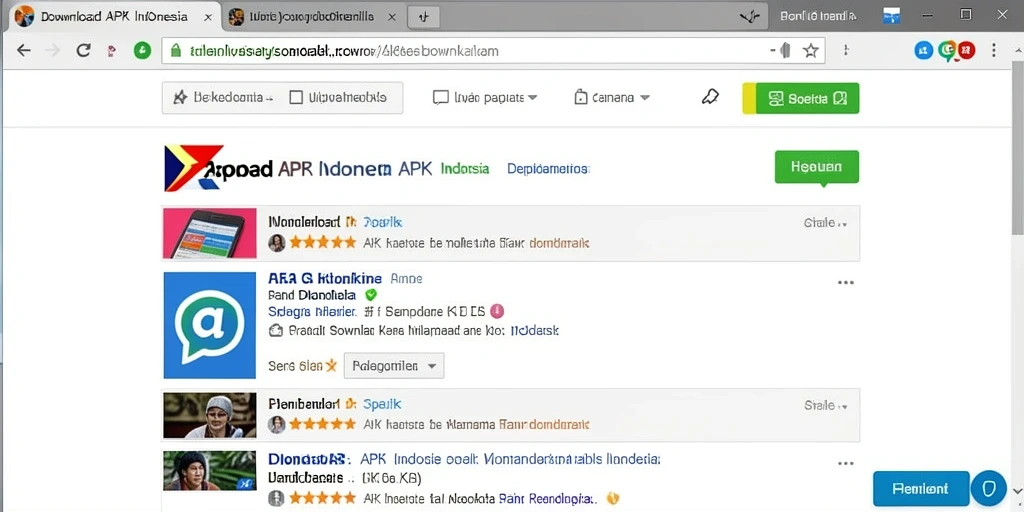Click the five-star rating in Plenbendarl row
The height and width of the screenshot is (512, 1024).
coord(323,424)
